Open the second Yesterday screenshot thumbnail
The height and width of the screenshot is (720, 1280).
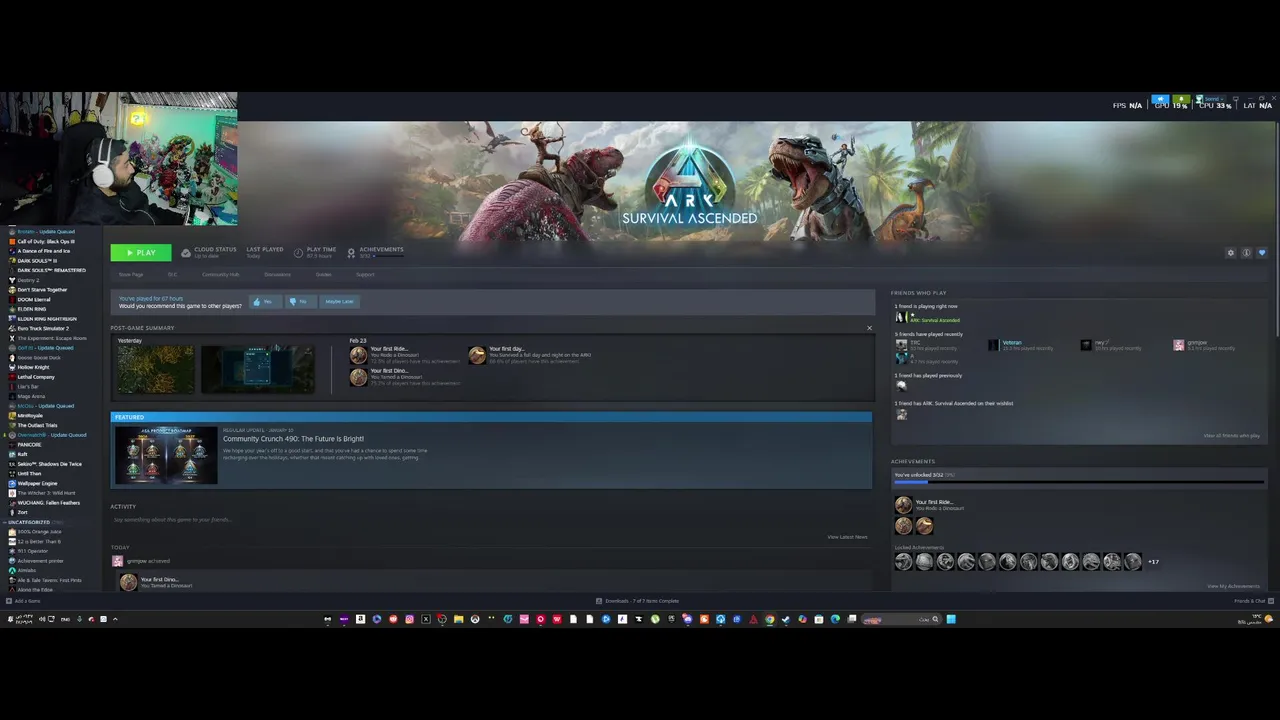point(257,369)
